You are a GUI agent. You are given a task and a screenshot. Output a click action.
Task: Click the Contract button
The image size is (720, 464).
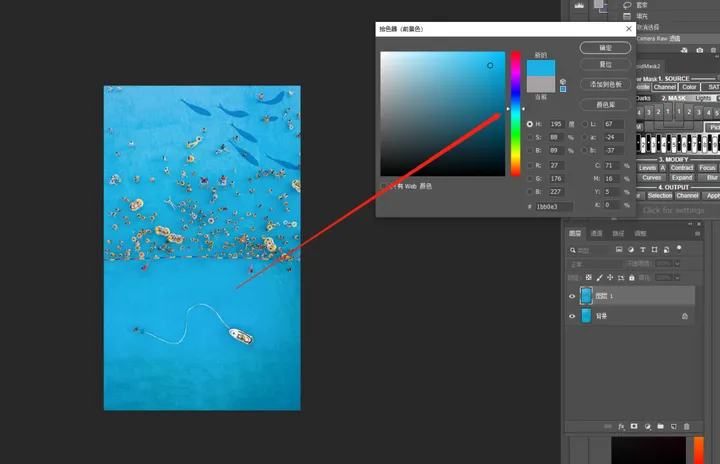coord(682,168)
